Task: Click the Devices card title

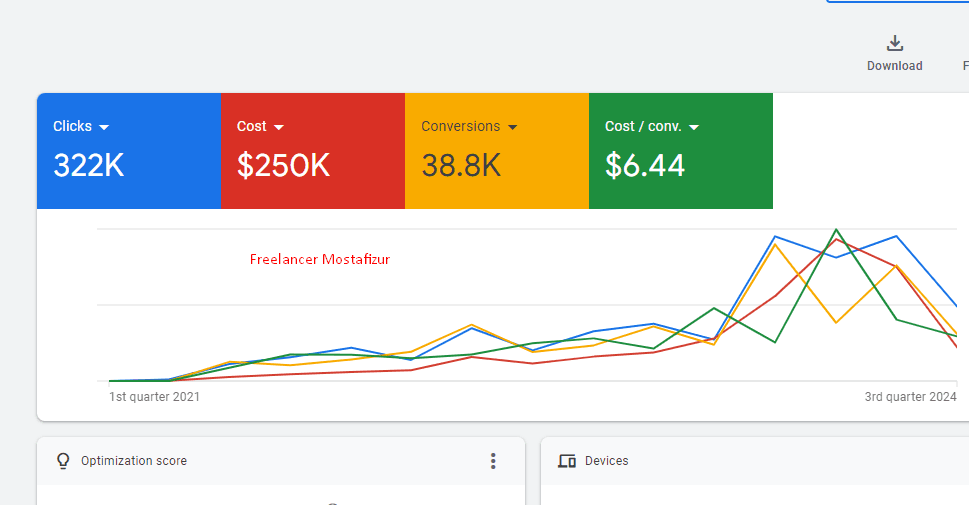Action: 606,461
